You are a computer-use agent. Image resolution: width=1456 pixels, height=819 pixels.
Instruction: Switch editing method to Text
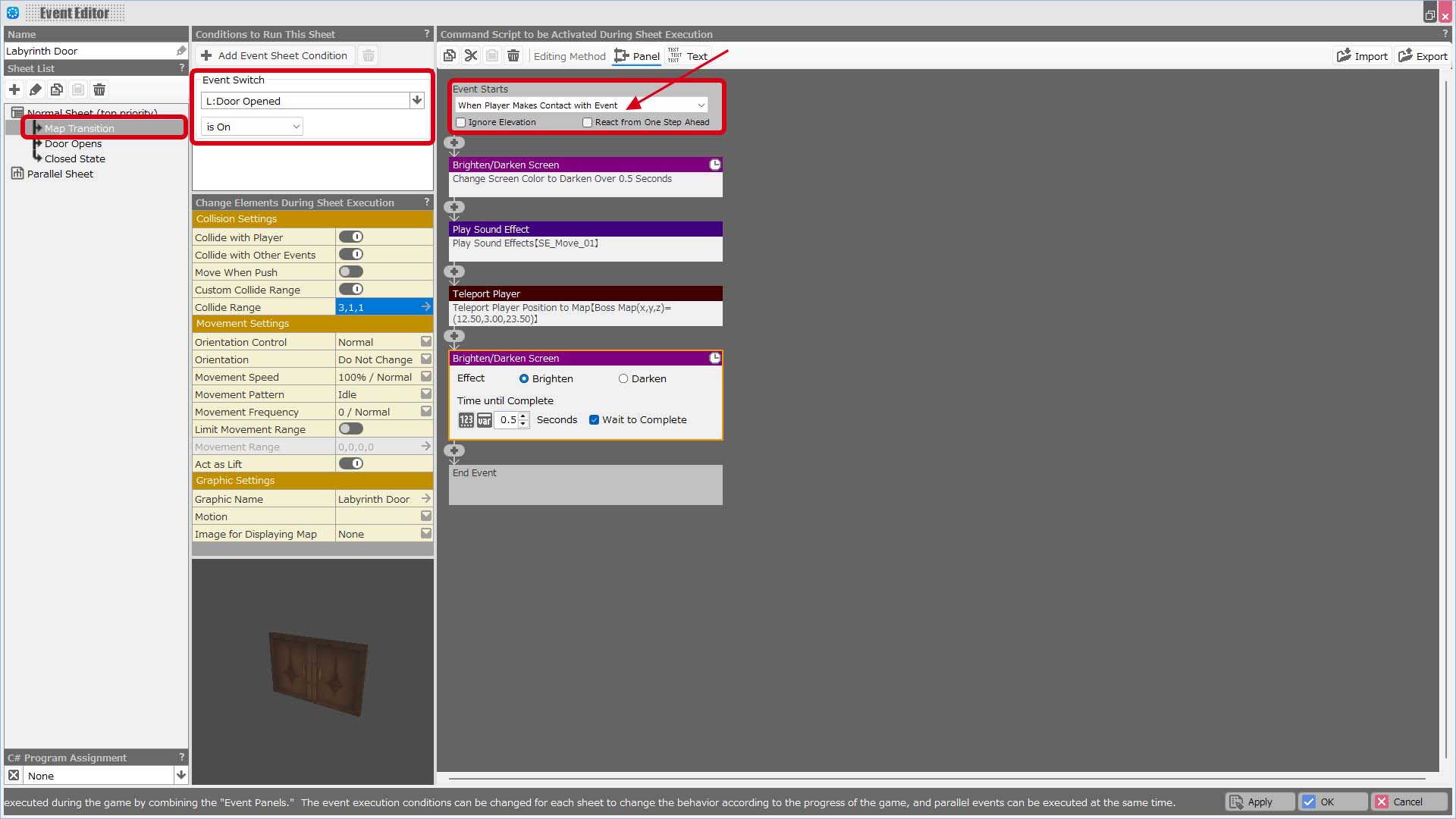pos(688,56)
